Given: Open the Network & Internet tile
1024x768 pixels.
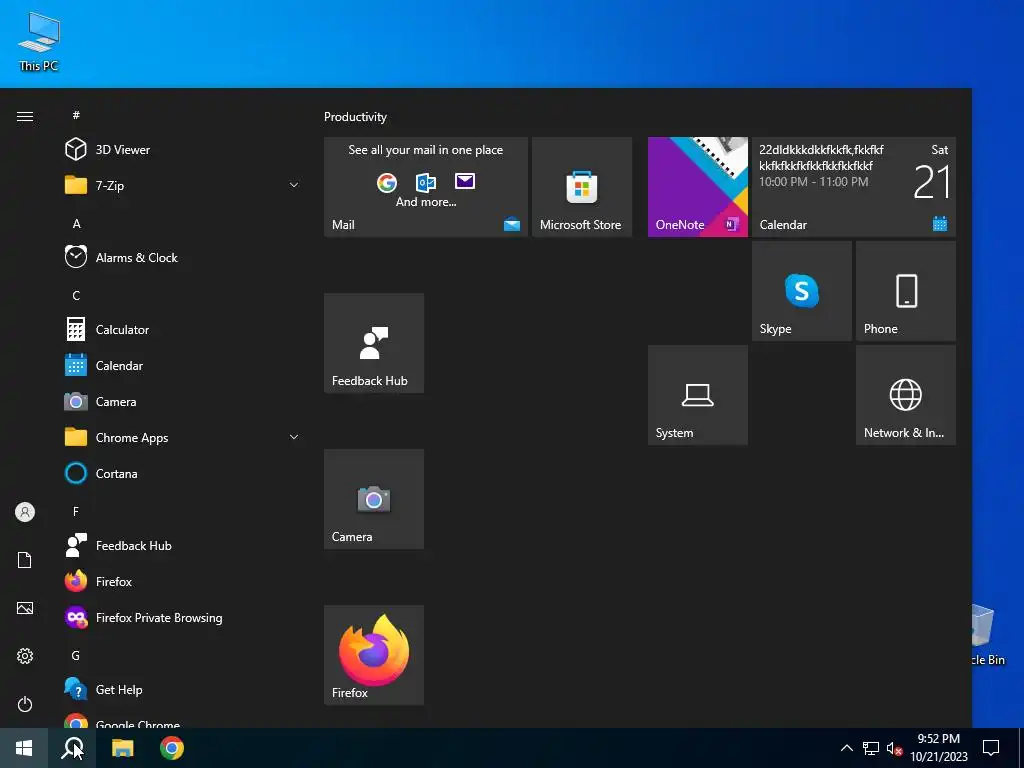Looking at the screenshot, I should 906,395.
